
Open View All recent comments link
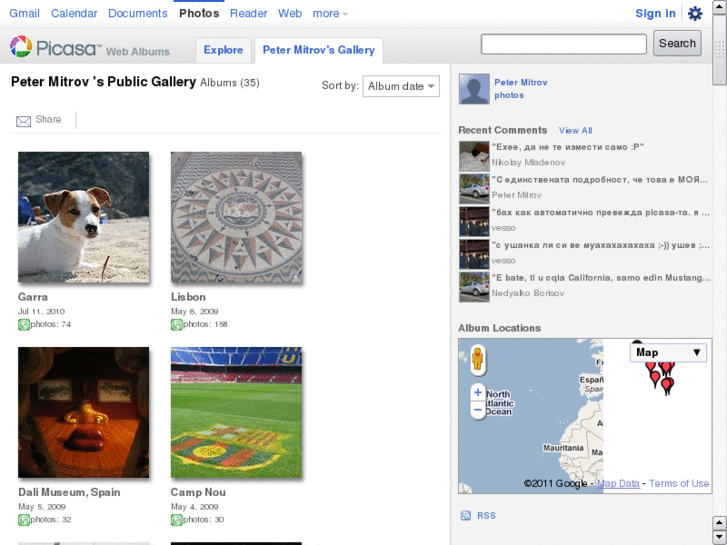[x=575, y=131]
